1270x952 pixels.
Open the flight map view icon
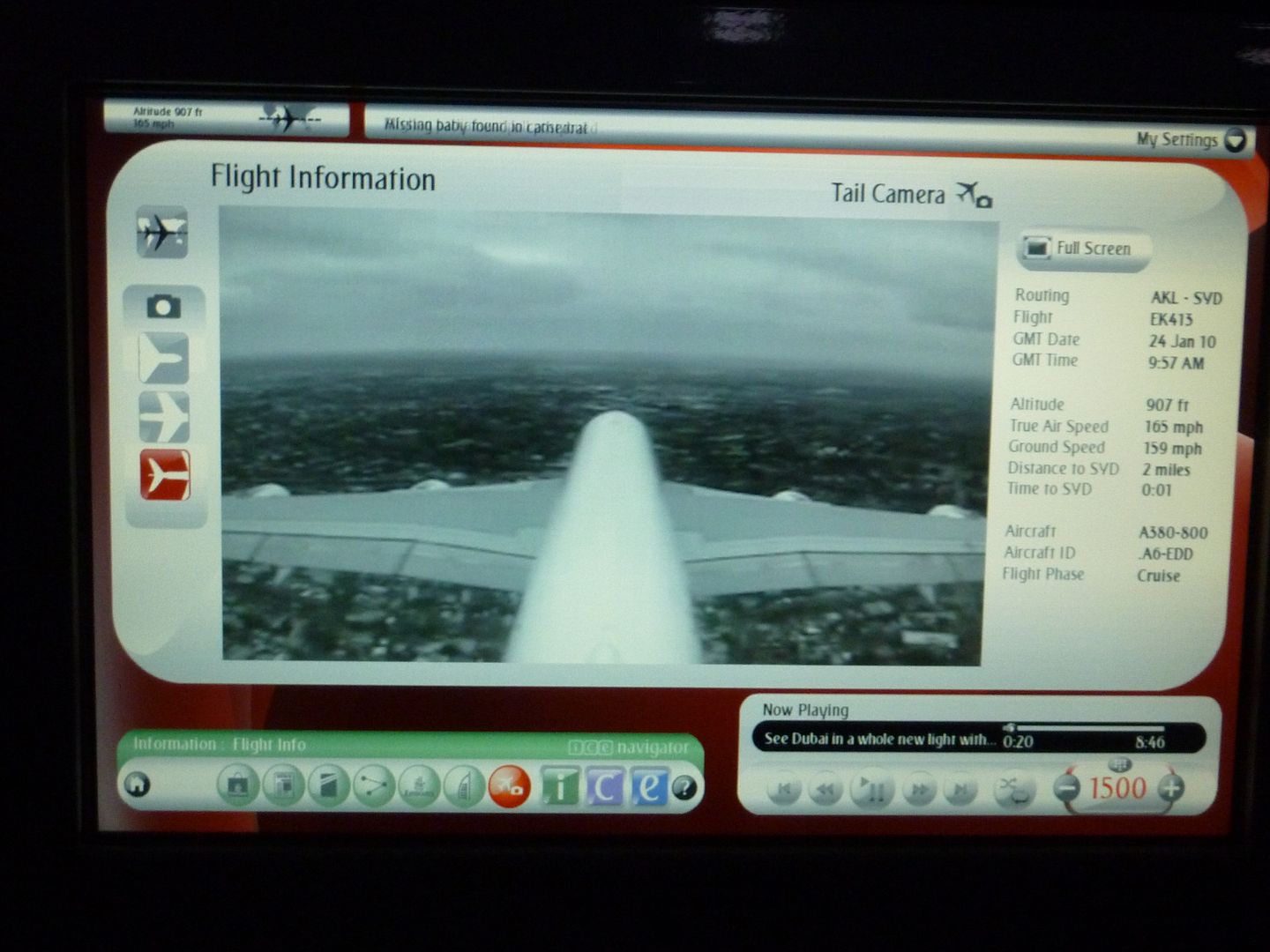tap(161, 233)
